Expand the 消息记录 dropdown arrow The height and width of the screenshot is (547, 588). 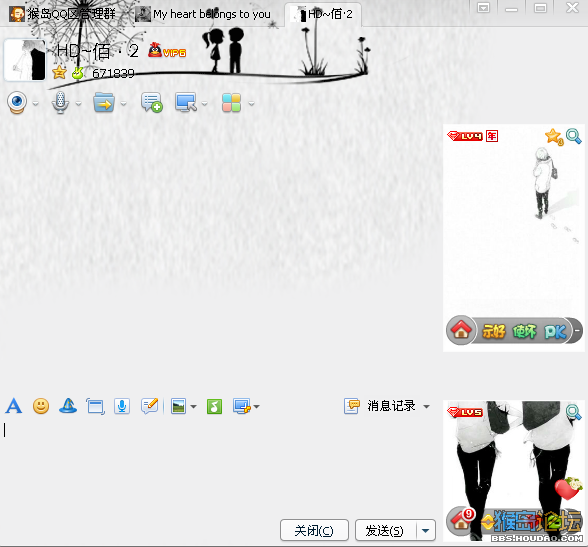pyautogui.click(x=426, y=406)
